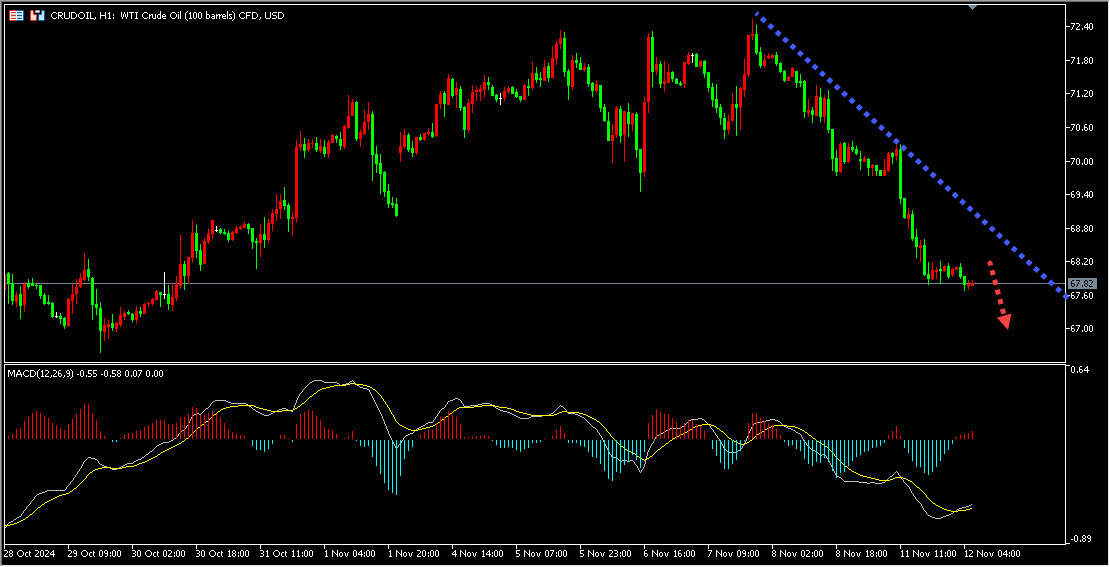Click the 67.00 price scale label
The image size is (1110, 567).
tap(1081, 329)
